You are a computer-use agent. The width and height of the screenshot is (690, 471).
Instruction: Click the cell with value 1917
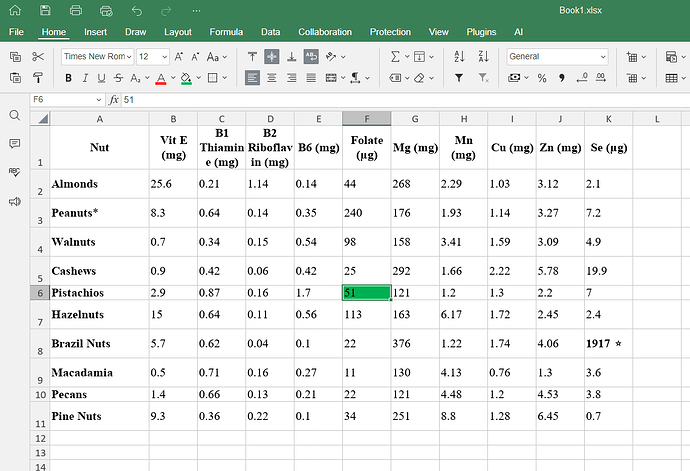coord(609,343)
